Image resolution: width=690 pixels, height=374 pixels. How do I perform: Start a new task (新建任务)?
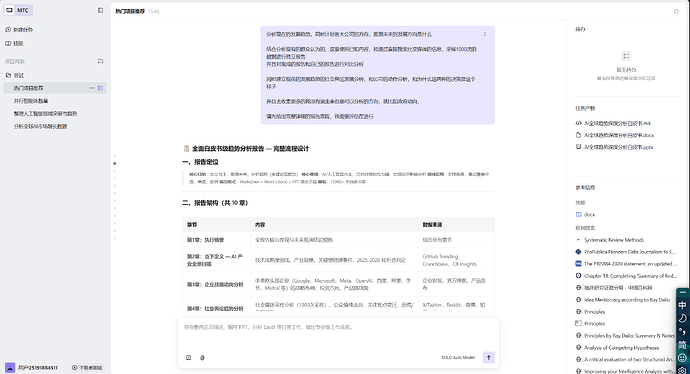click(19, 29)
